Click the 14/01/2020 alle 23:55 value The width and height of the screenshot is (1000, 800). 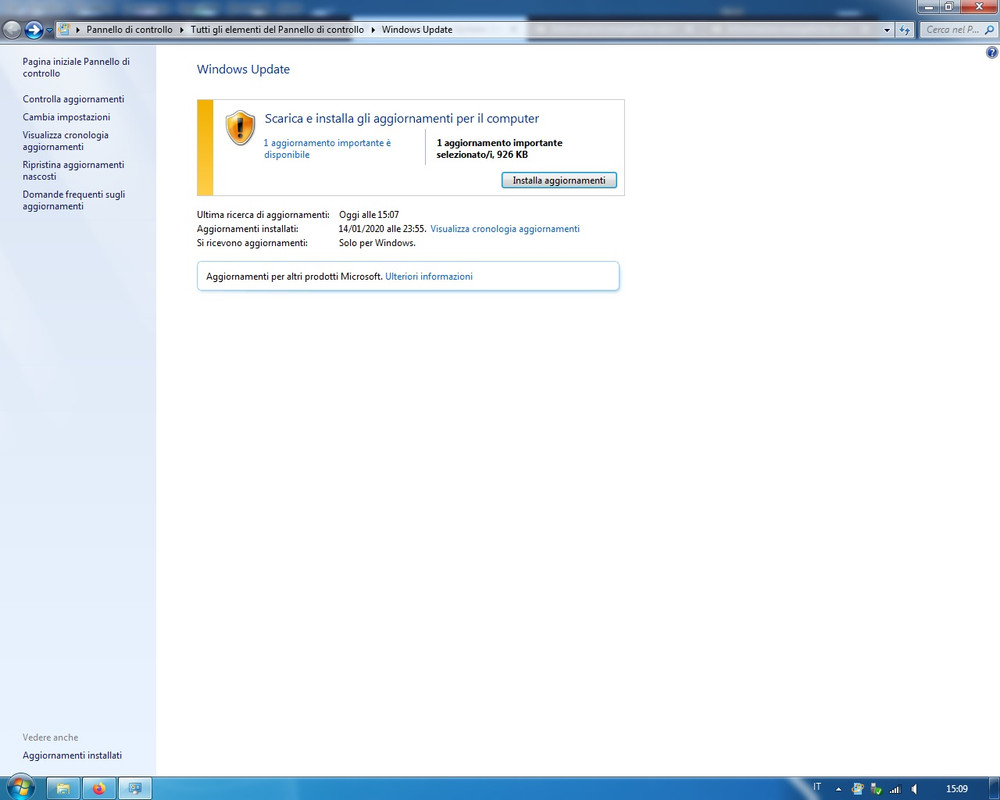click(x=382, y=228)
